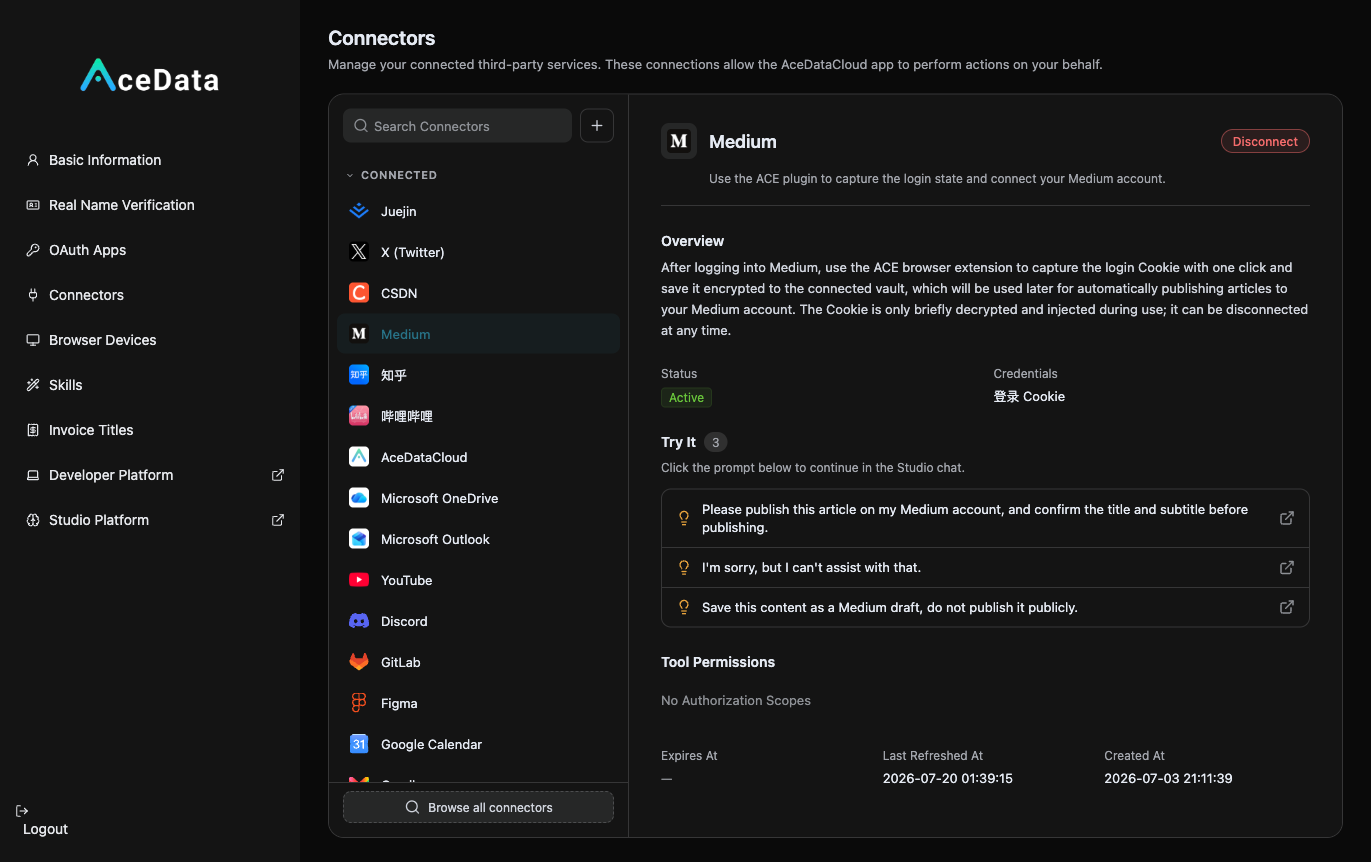Click the Last Refreshed timestamp 2026-07-20 01:39:15
This screenshot has width=1371, height=862.
tap(948, 778)
